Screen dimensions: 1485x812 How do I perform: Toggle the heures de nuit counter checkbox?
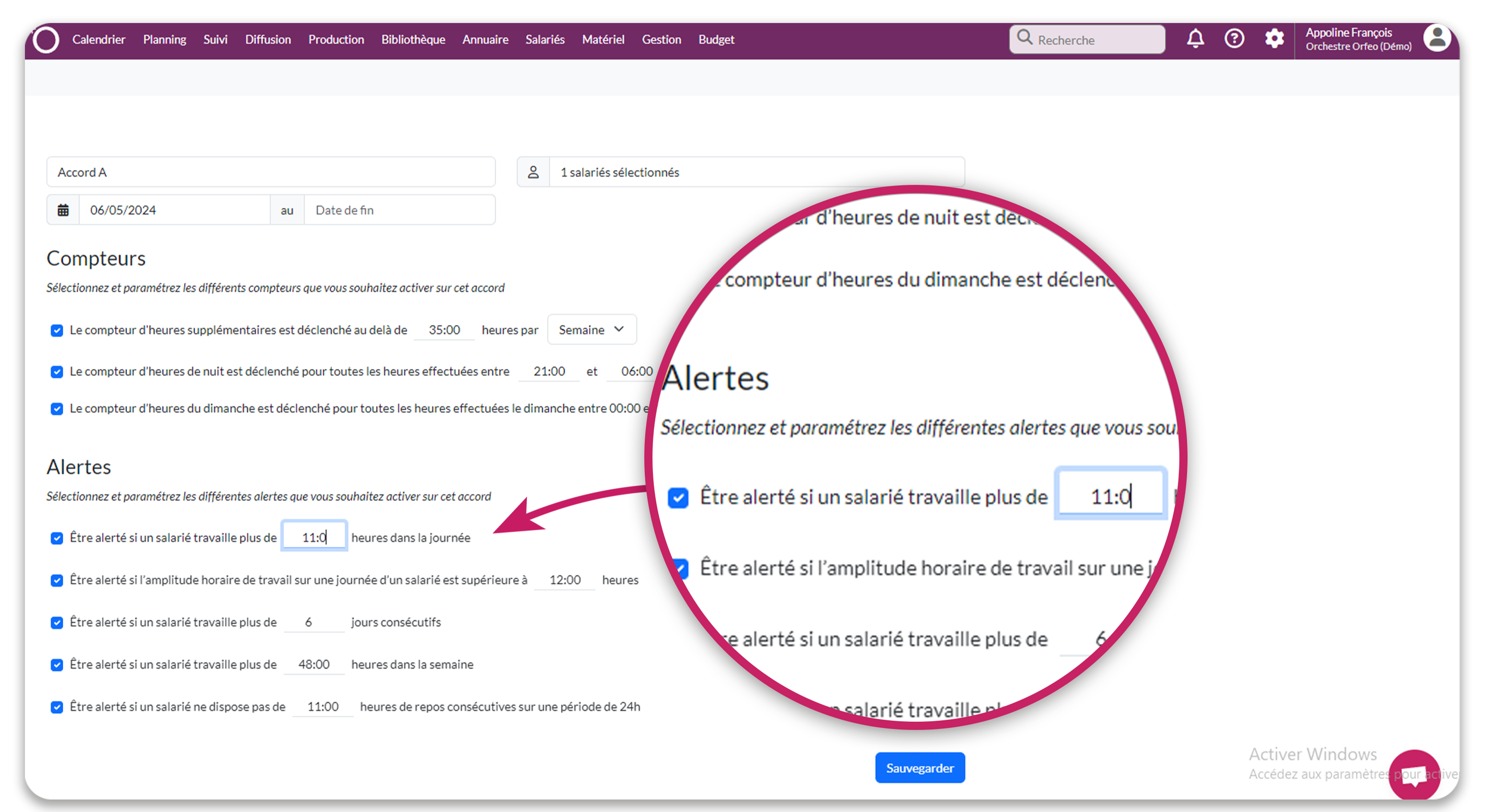tap(57, 372)
